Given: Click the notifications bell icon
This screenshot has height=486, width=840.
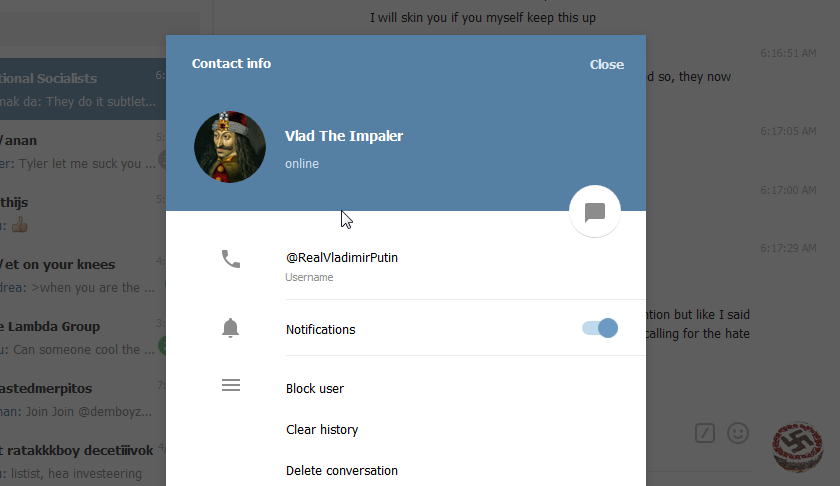Looking at the screenshot, I should click(230, 328).
